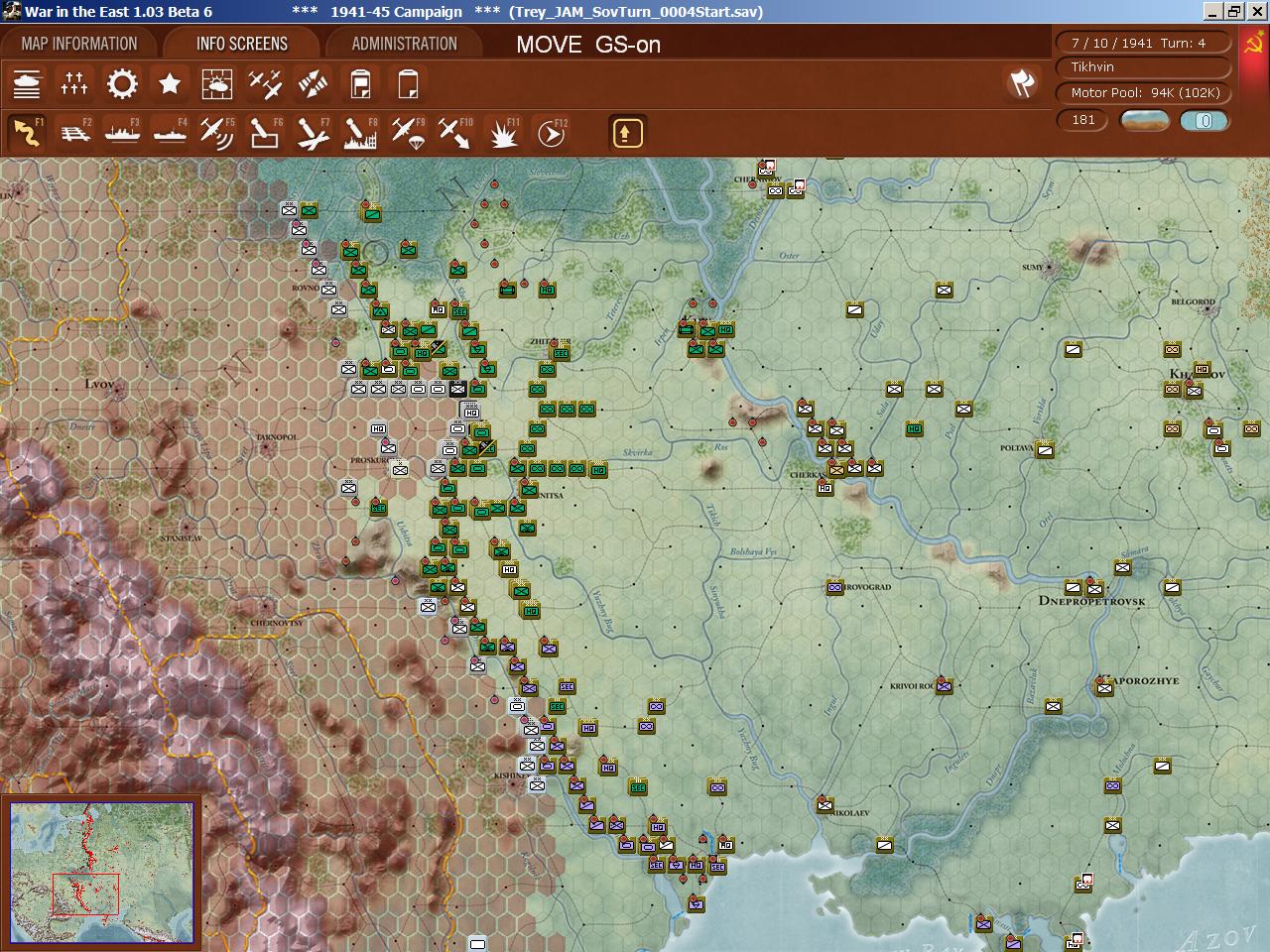Click the Dnepropetrovsk city label

coord(1091,601)
